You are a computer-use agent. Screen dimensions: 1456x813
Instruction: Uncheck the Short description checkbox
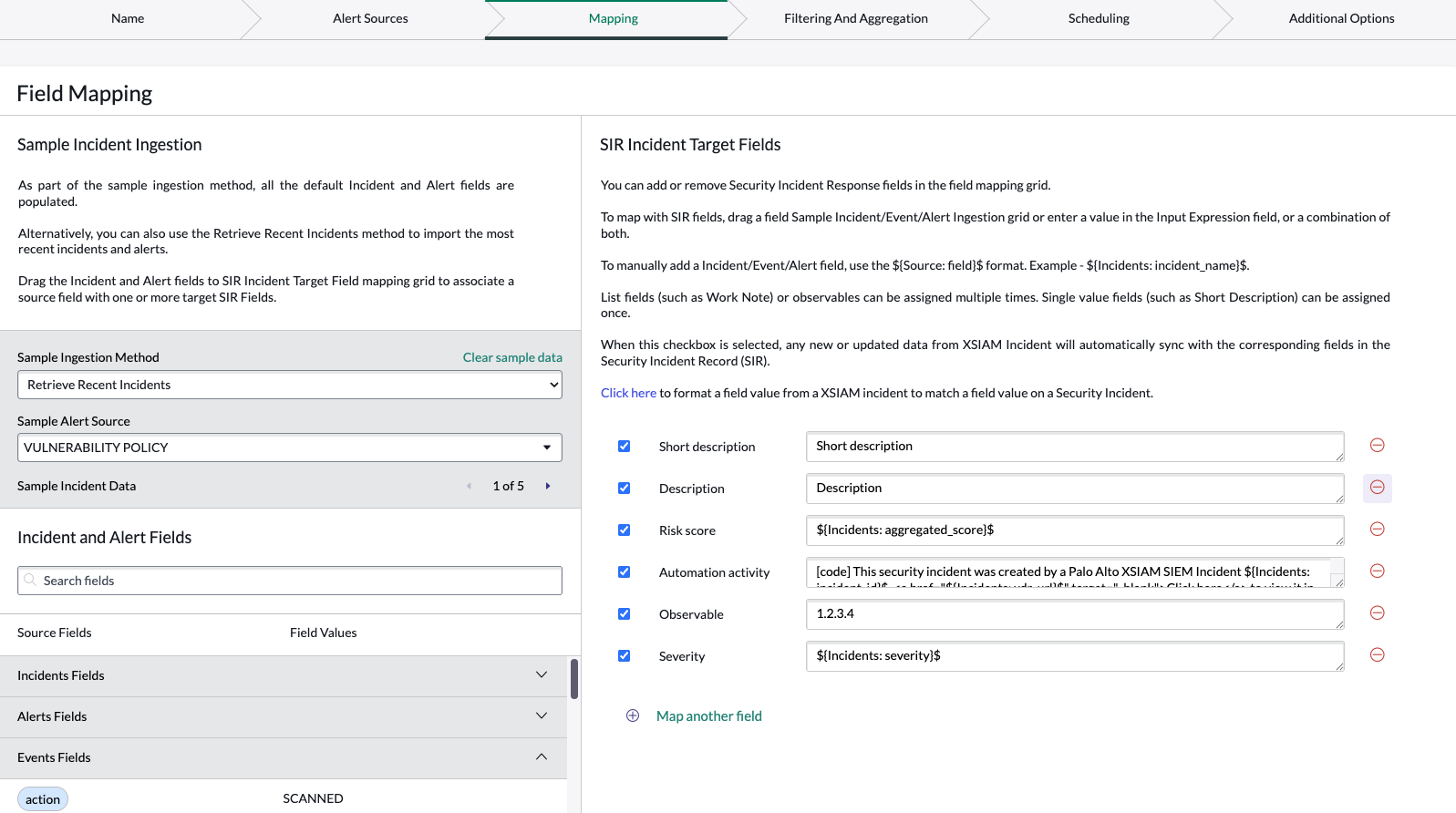tap(625, 446)
